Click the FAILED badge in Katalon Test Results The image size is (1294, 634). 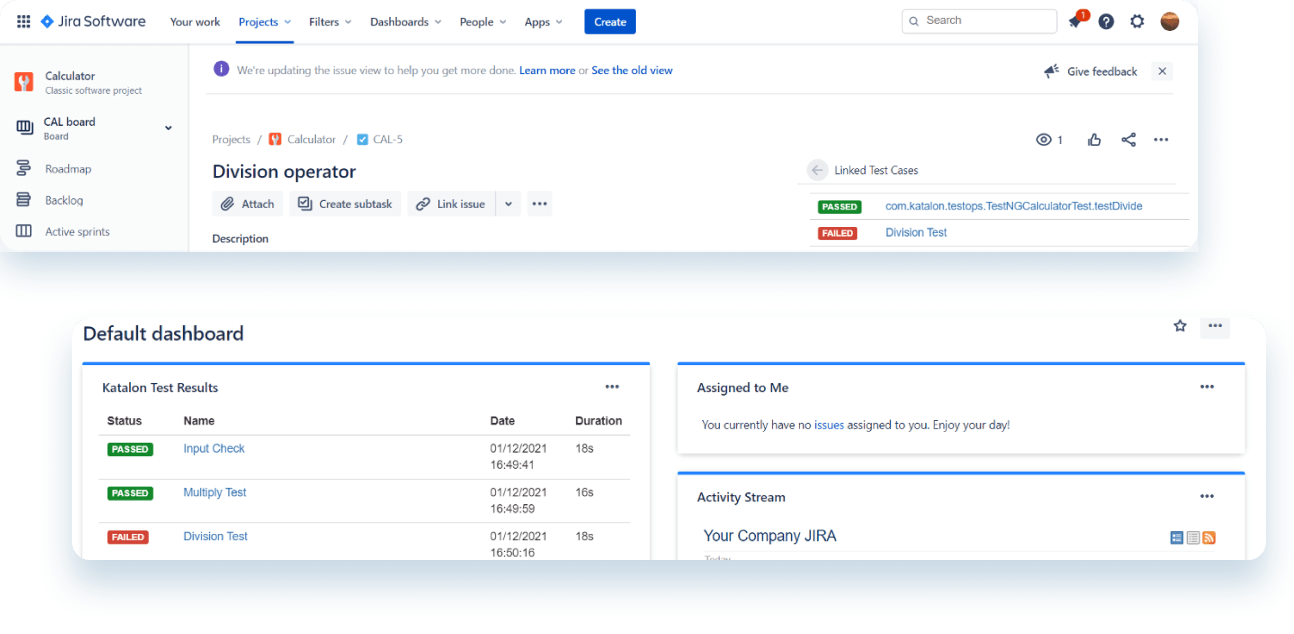click(x=128, y=538)
